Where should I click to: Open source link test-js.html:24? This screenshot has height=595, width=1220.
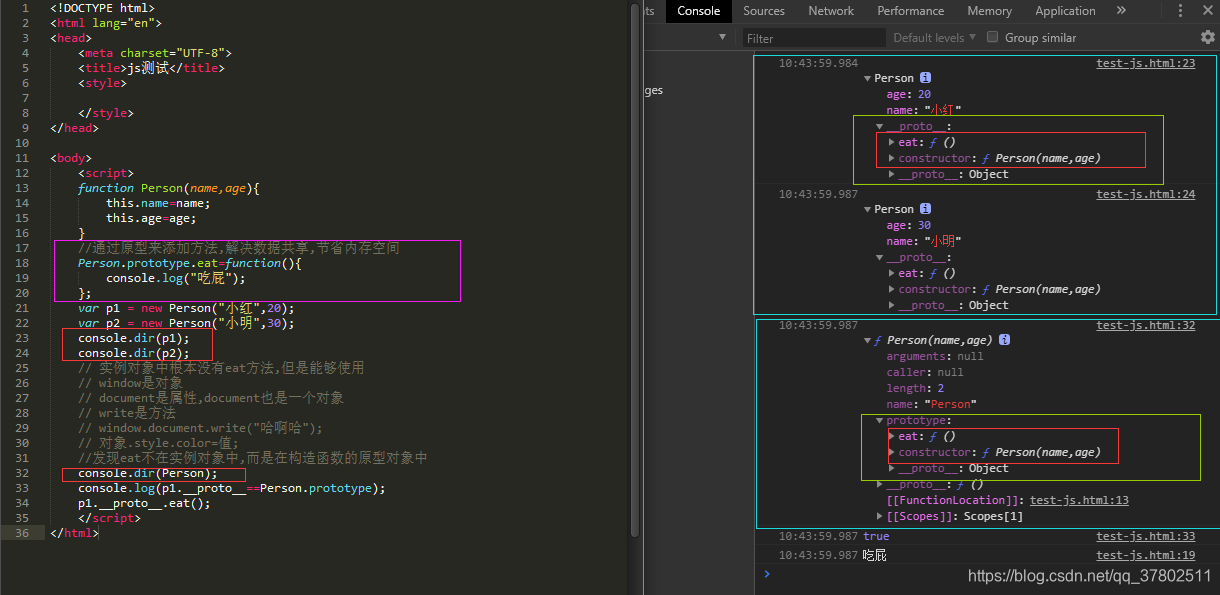point(1146,194)
